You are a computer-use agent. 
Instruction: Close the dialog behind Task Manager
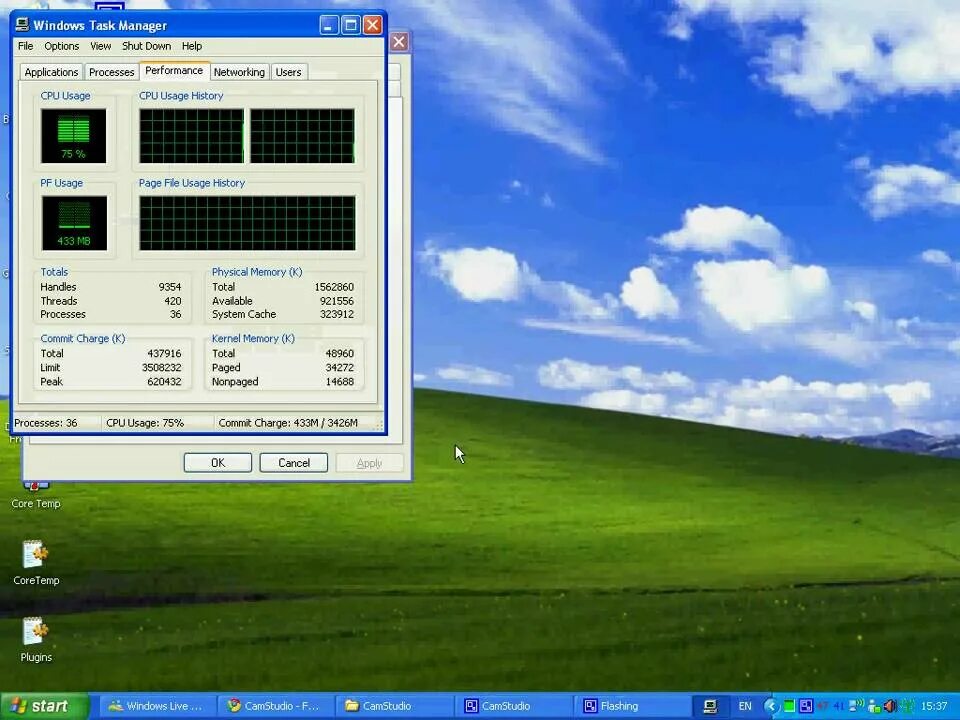pyautogui.click(x=399, y=42)
